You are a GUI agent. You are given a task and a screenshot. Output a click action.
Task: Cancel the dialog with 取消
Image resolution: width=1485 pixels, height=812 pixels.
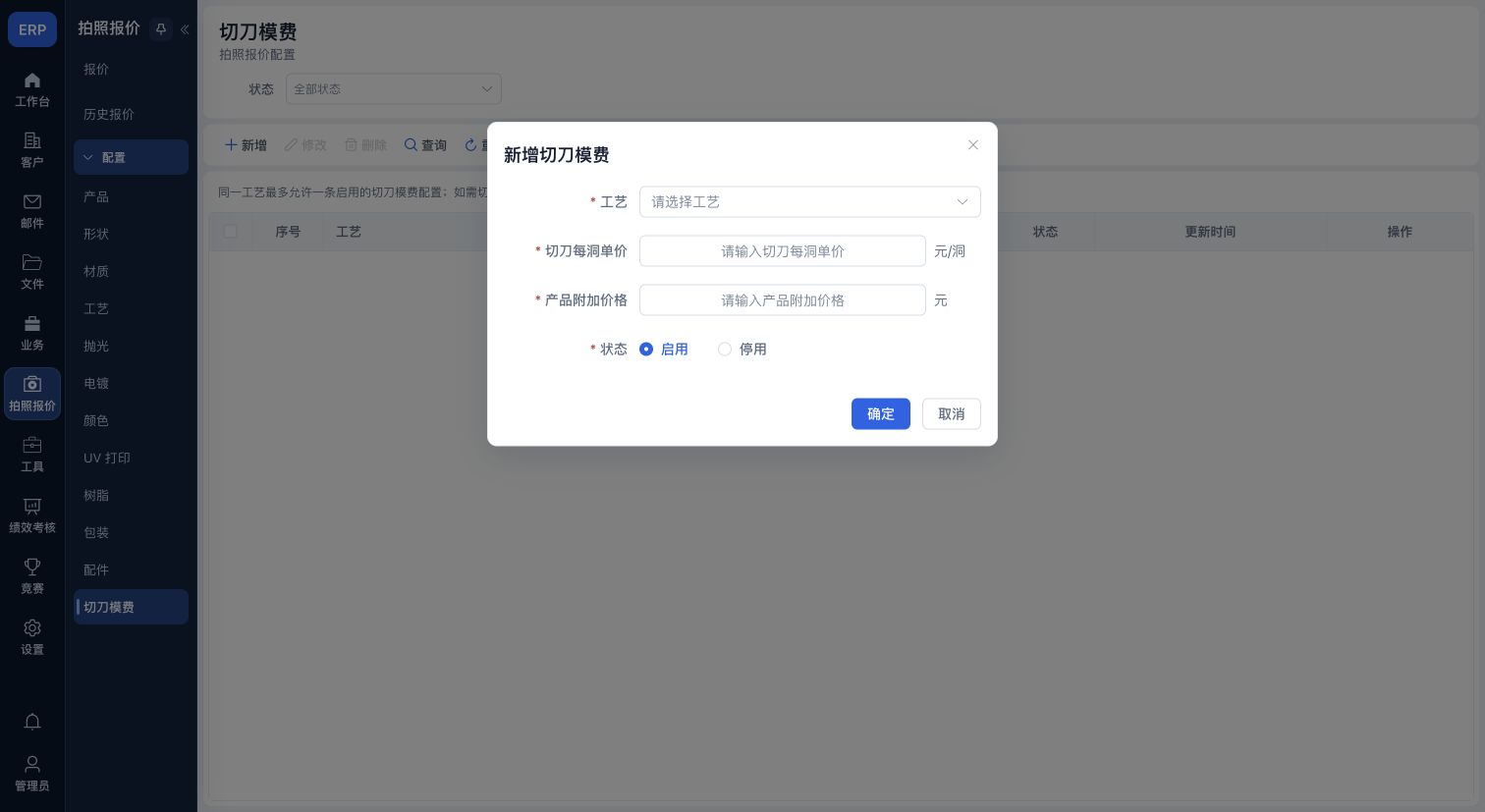click(952, 414)
